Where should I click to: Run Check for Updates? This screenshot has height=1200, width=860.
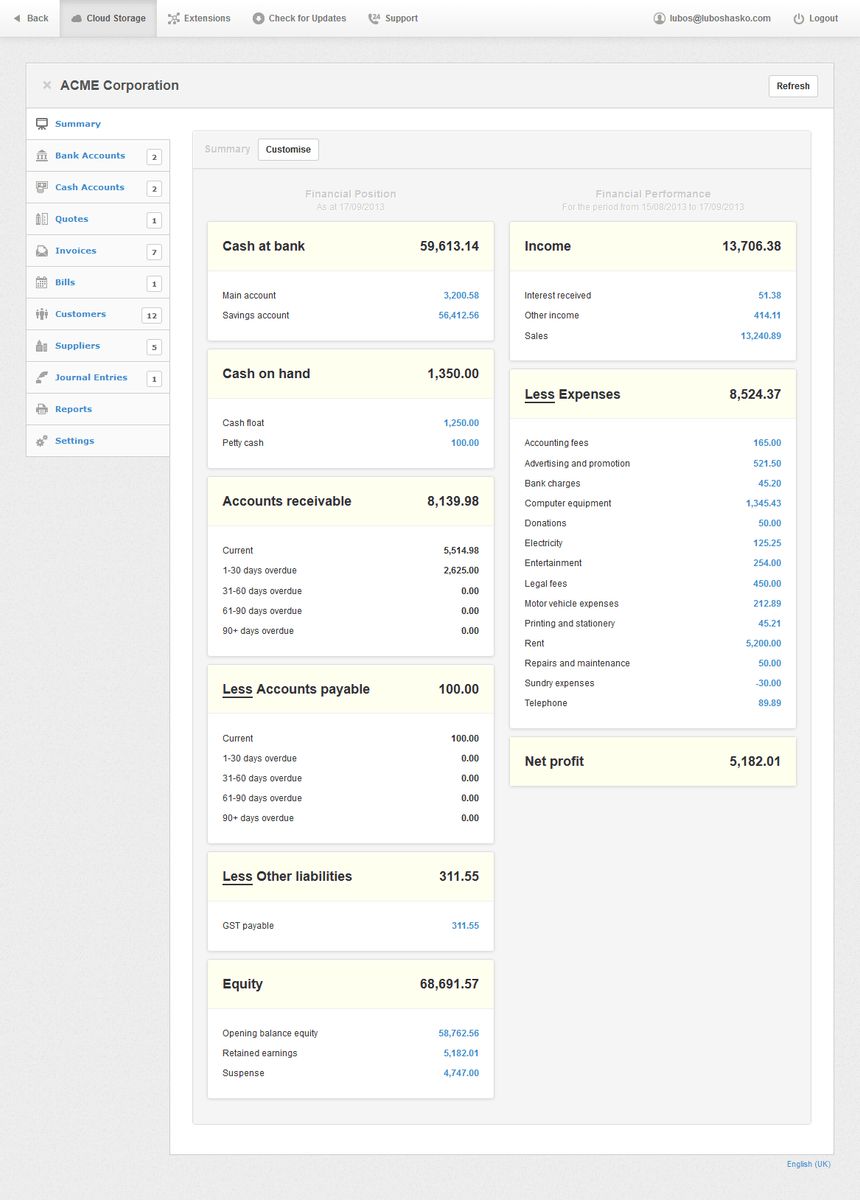tap(299, 18)
